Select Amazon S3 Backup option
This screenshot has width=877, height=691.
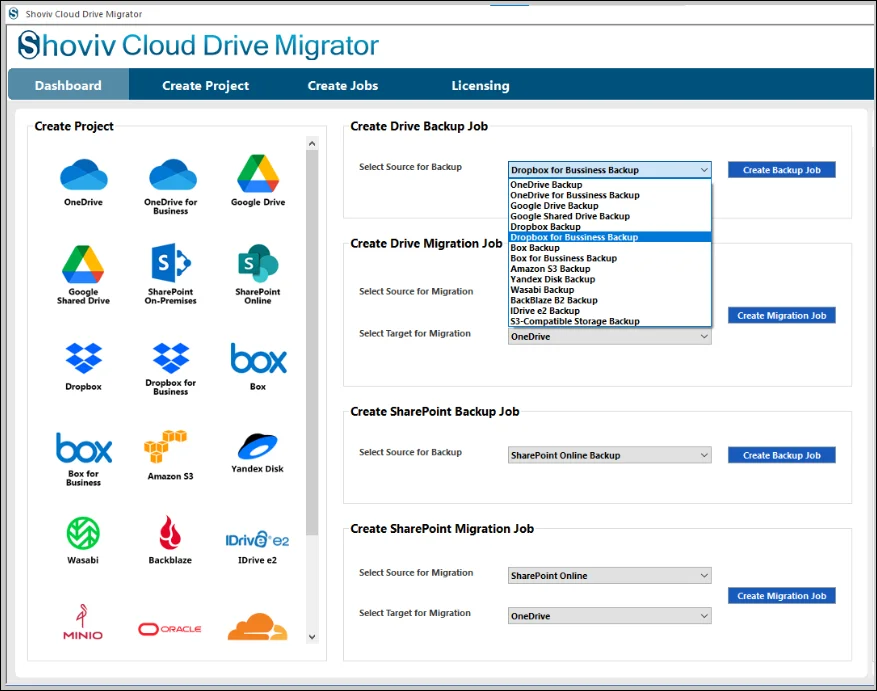click(610, 269)
